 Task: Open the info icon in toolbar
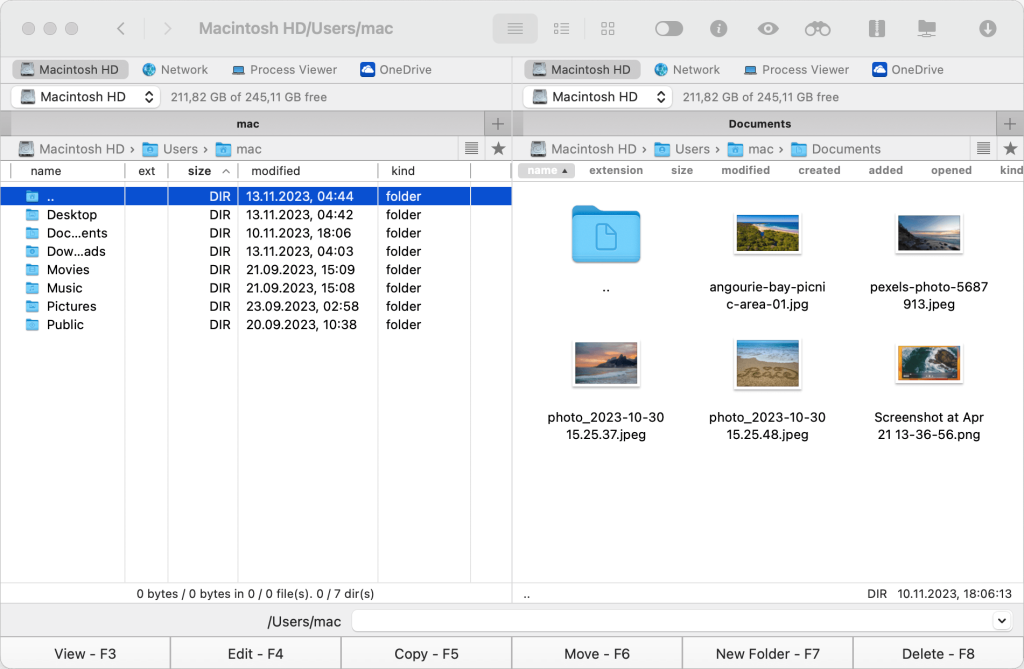pos(718,29)
